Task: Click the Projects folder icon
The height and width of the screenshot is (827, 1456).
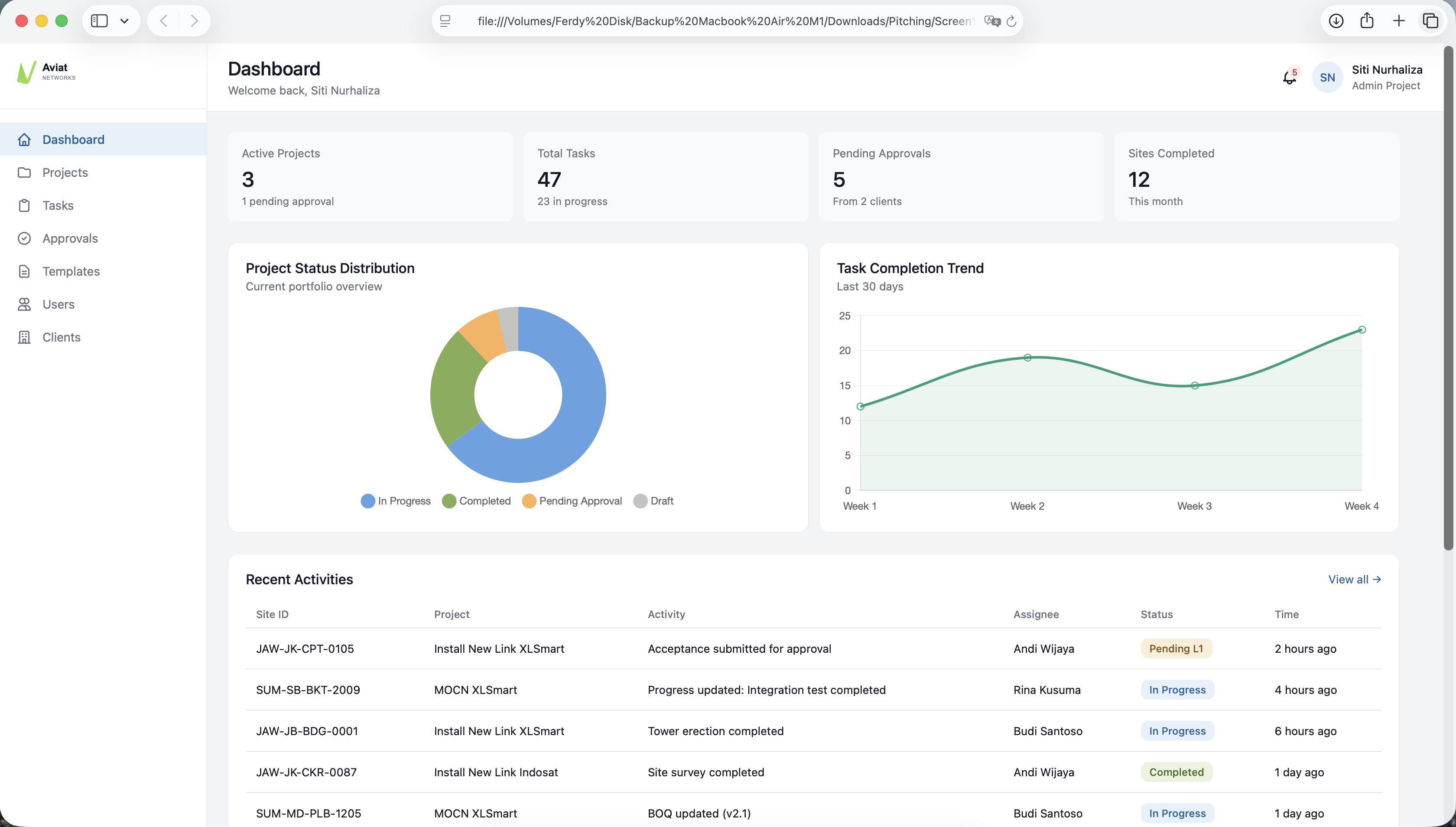Action: pyautogui.click(x=24, y=173)
